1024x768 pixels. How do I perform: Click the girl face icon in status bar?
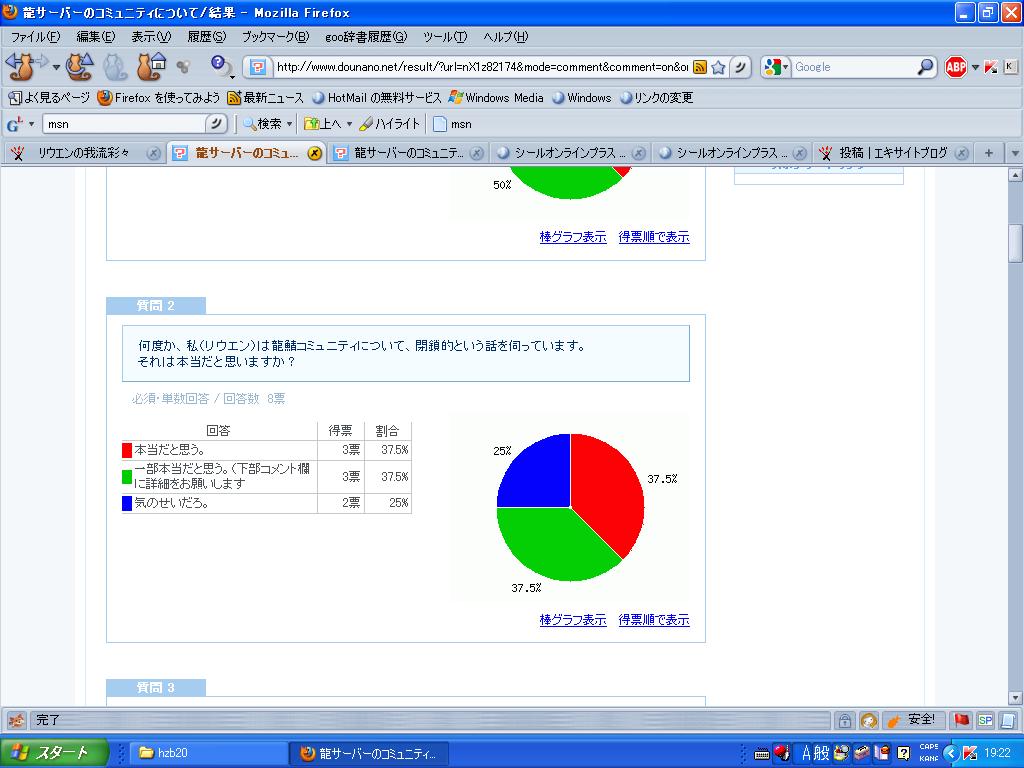point(869,720)
